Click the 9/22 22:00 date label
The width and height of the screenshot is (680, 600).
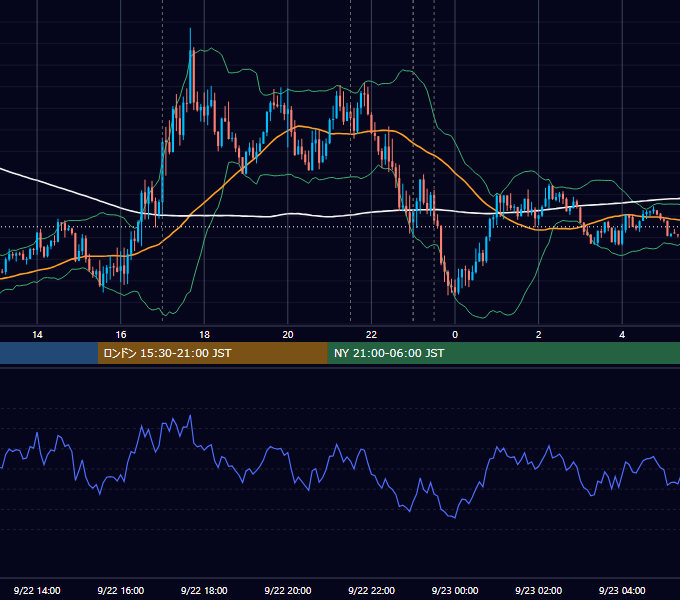tap(371, 590)
